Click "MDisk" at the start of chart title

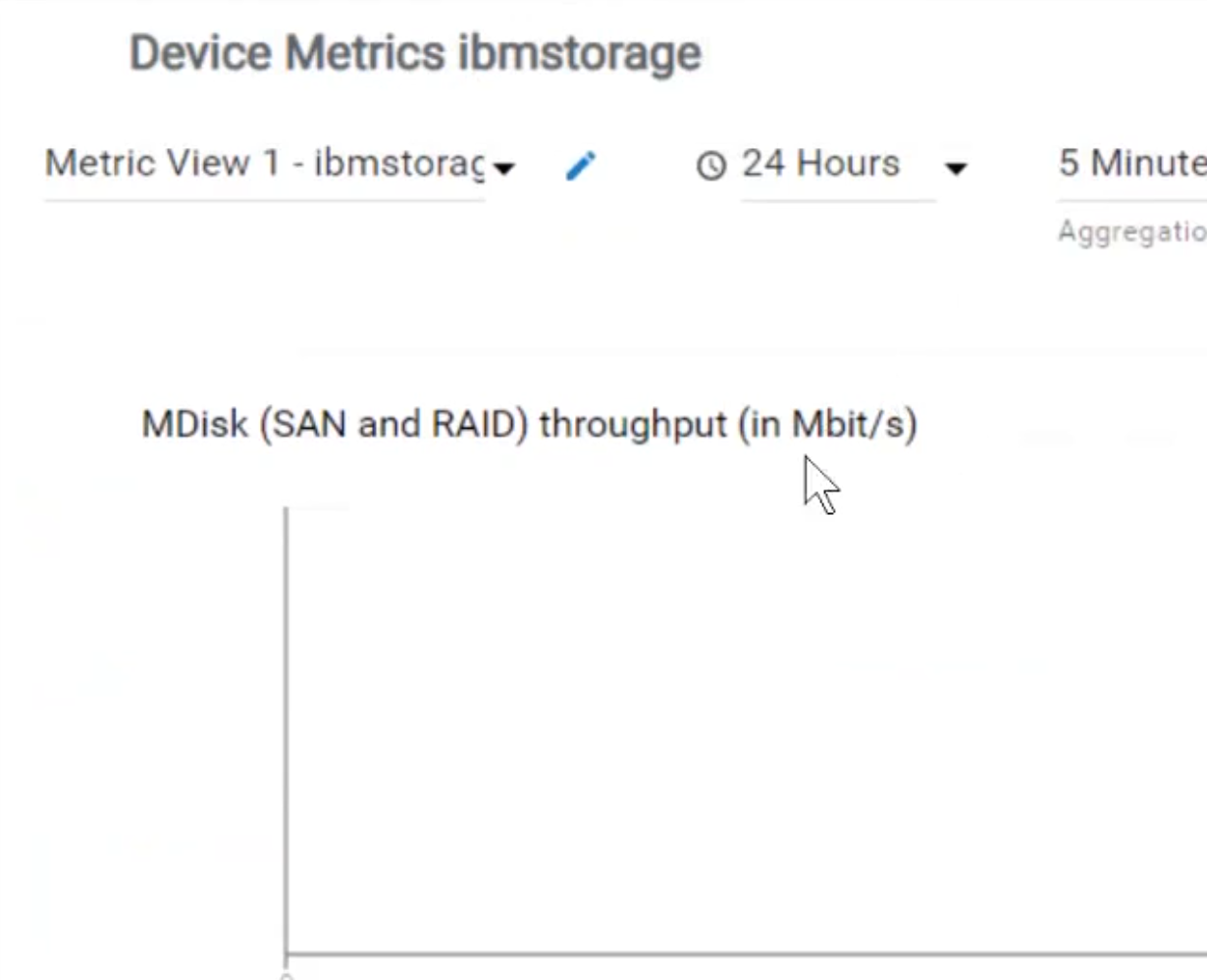point(194,425)
